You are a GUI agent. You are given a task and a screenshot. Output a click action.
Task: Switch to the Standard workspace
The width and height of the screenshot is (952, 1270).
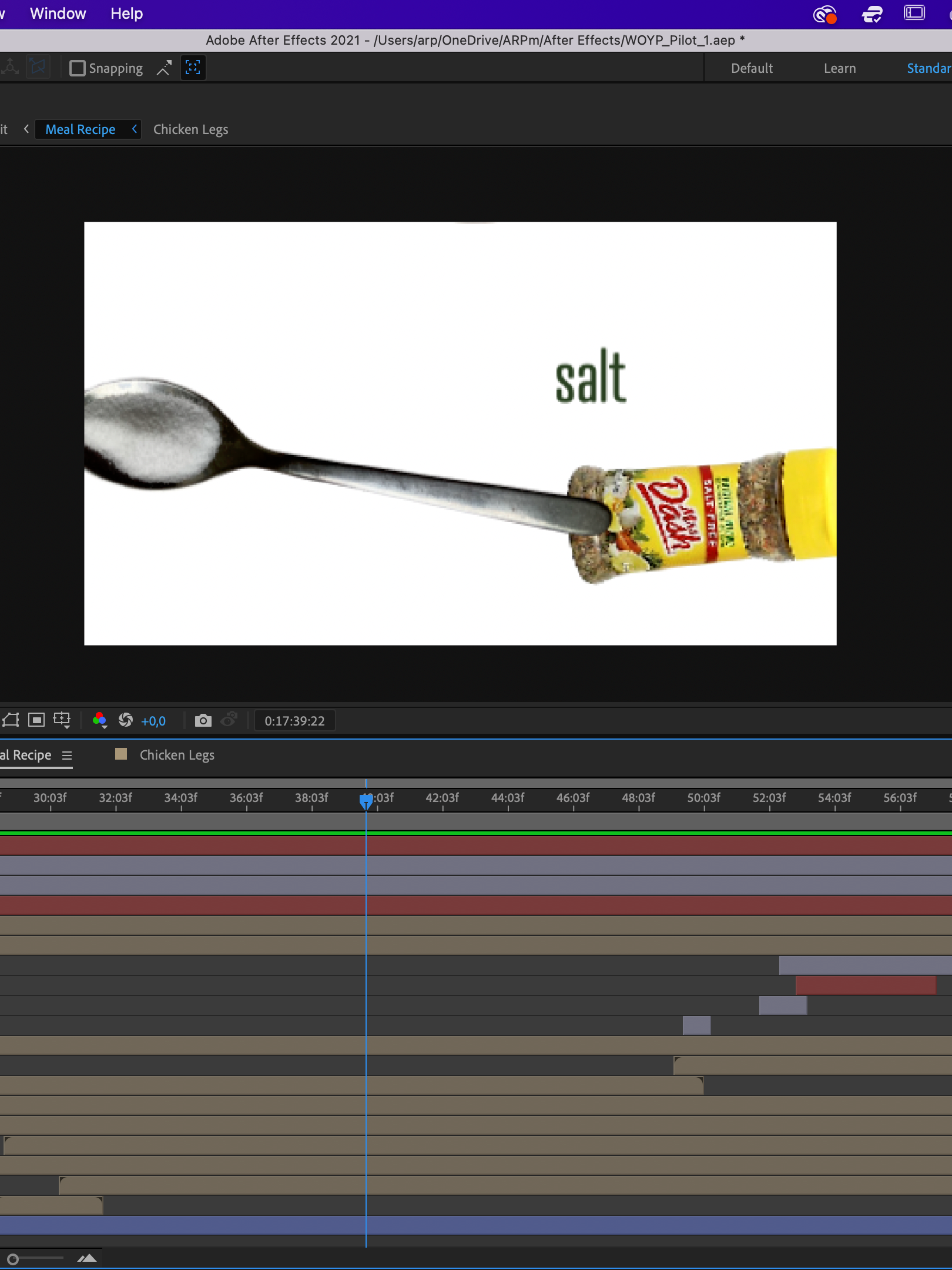928,68
